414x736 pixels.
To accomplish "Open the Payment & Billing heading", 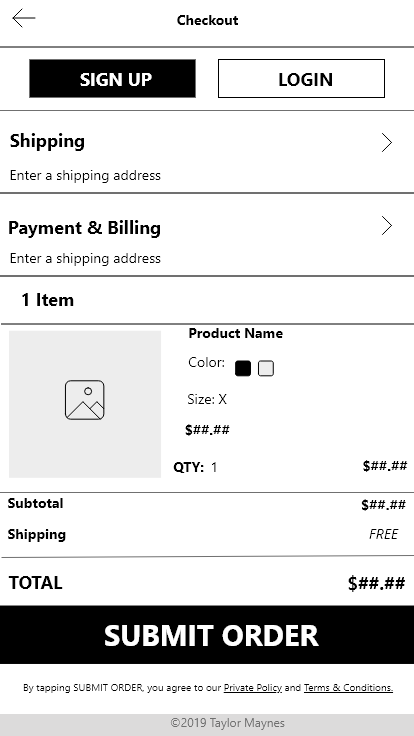I will 84,228.
